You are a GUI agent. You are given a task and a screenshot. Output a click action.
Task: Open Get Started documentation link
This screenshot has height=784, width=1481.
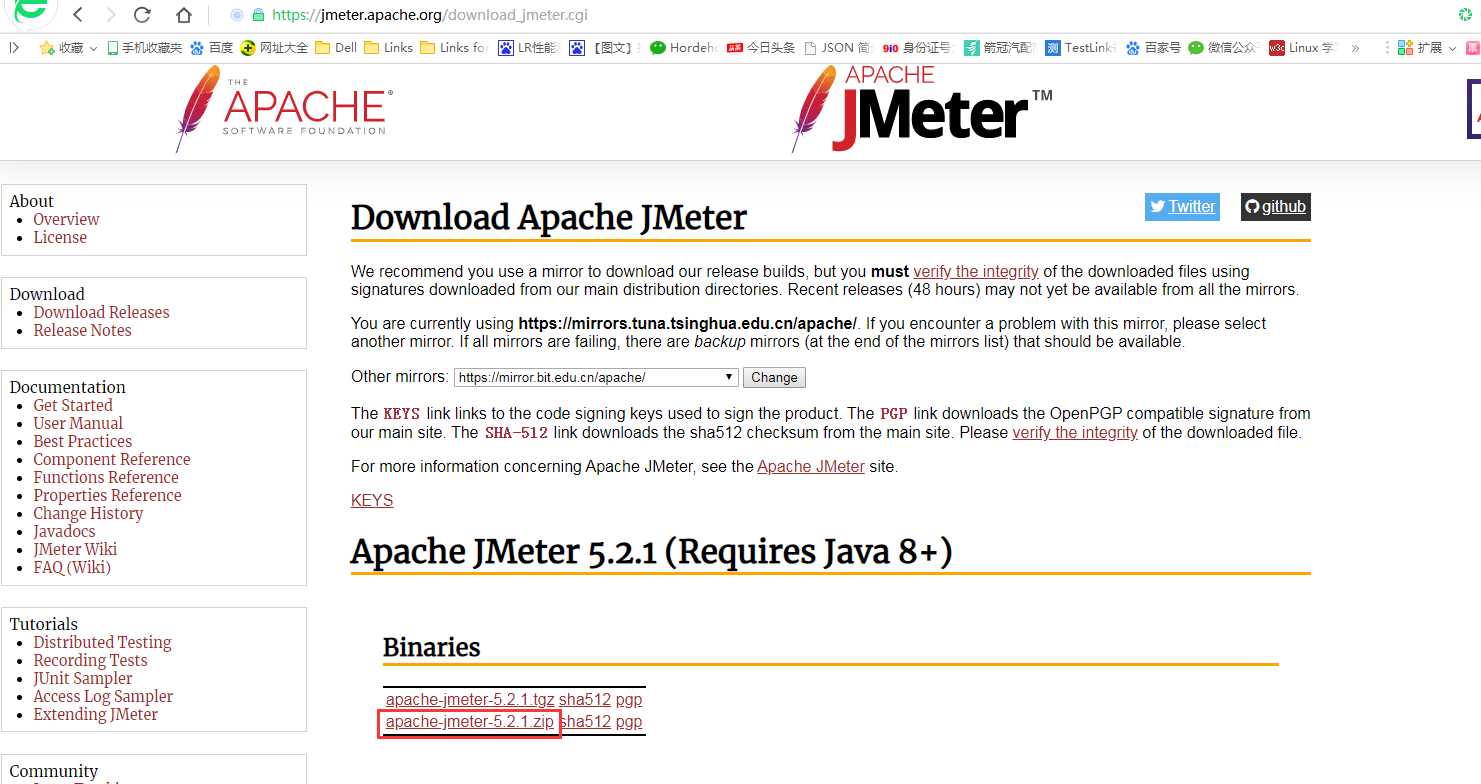pyautogui.click(x=73, y=405)
